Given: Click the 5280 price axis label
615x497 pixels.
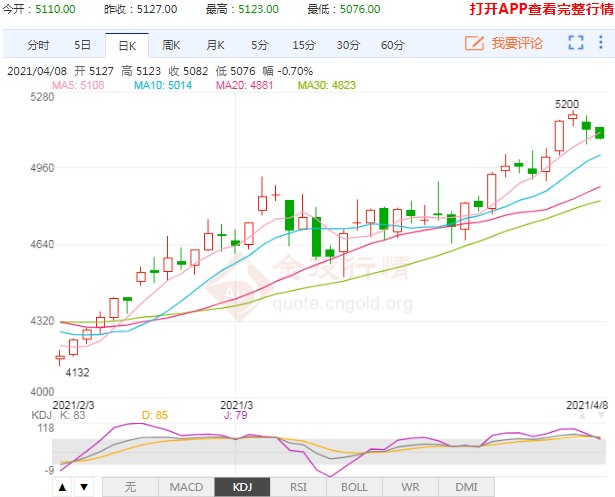Looking at the screenshot, I should point(42,97).
